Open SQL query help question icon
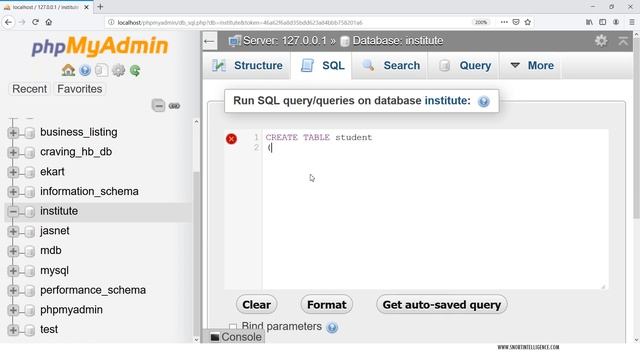 (484, 101)
